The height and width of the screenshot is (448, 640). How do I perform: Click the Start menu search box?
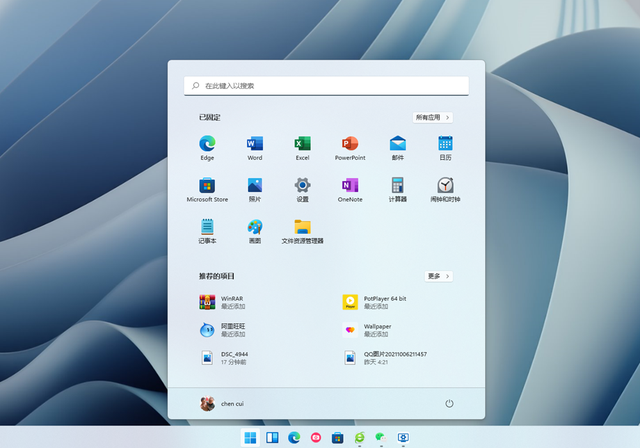326,86
